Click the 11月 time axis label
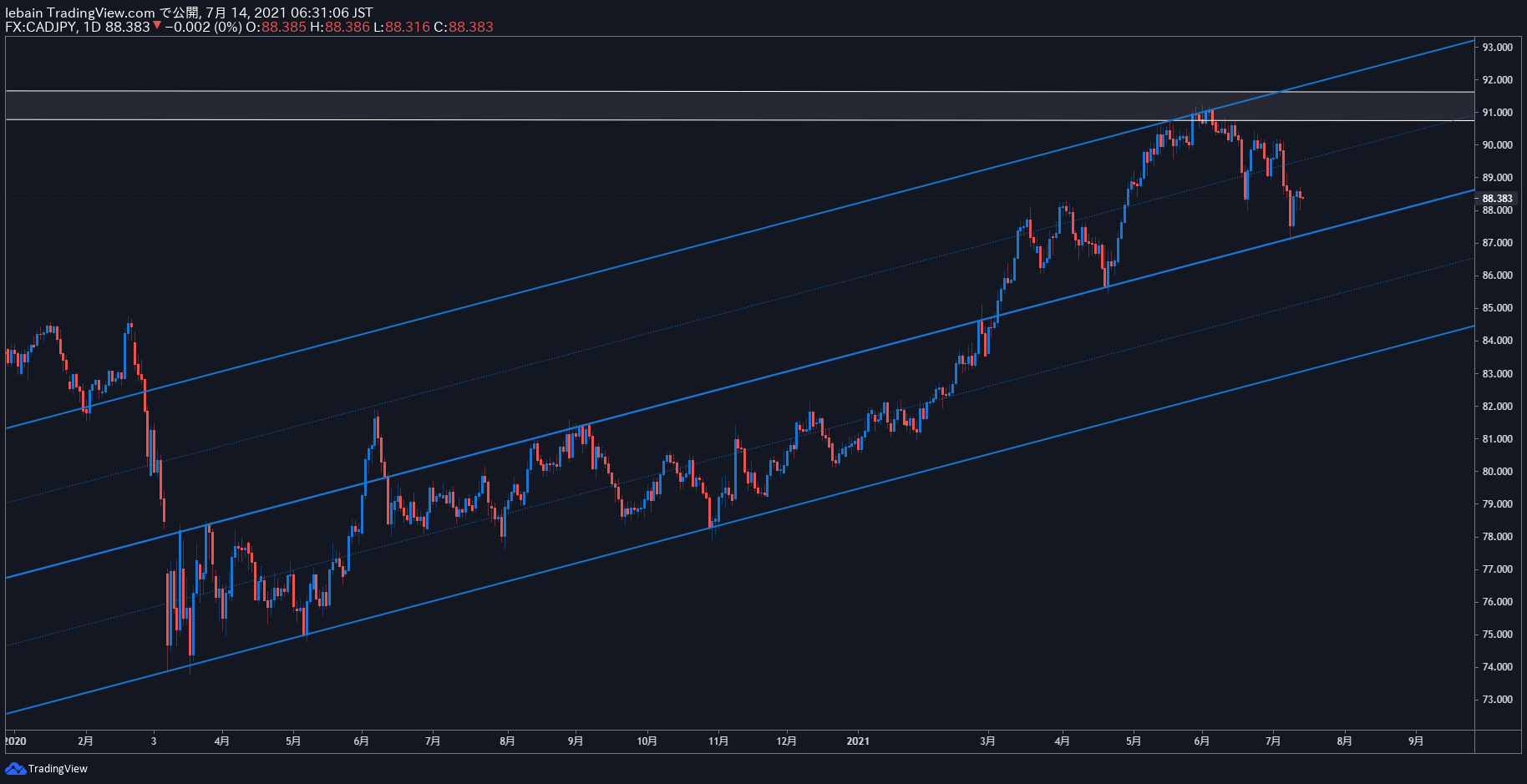The width and height of the screenshot is (1527, 784). tap(718, 741)
